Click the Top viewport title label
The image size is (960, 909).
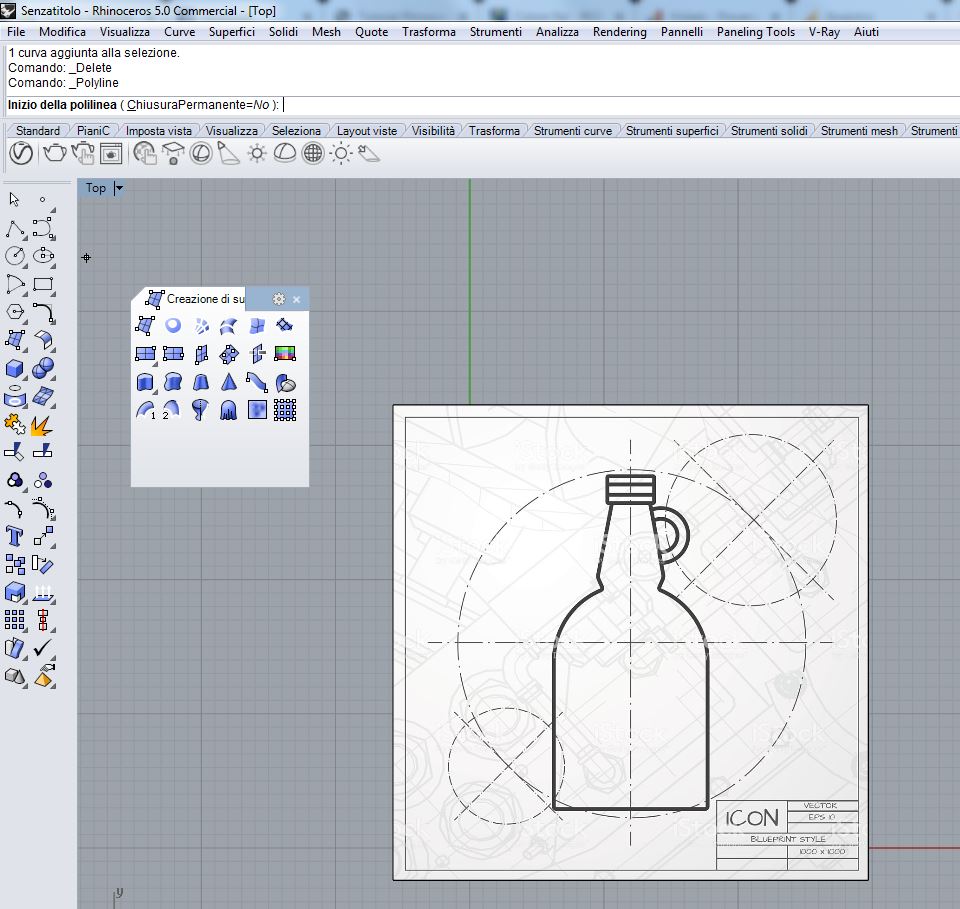point(96,188)
